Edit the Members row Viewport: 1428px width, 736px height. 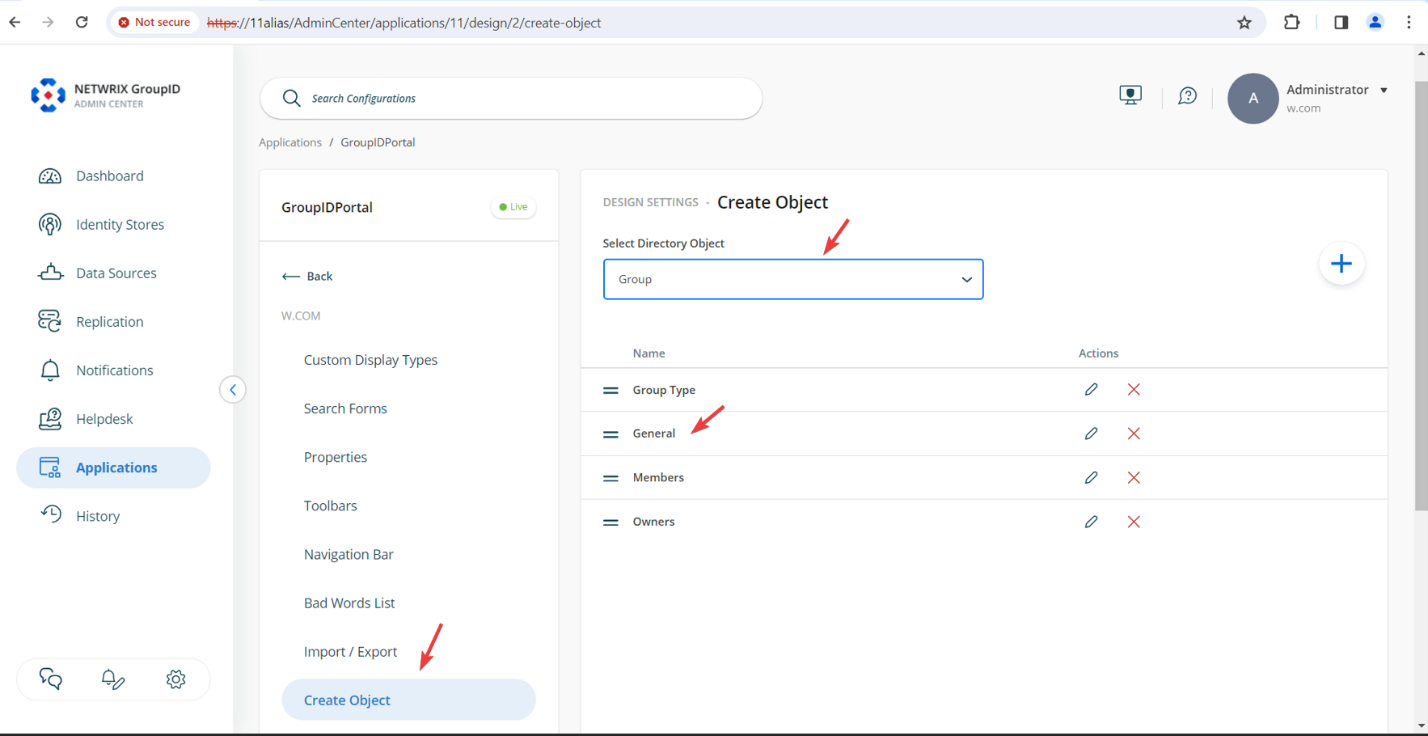coord(1091,477)
